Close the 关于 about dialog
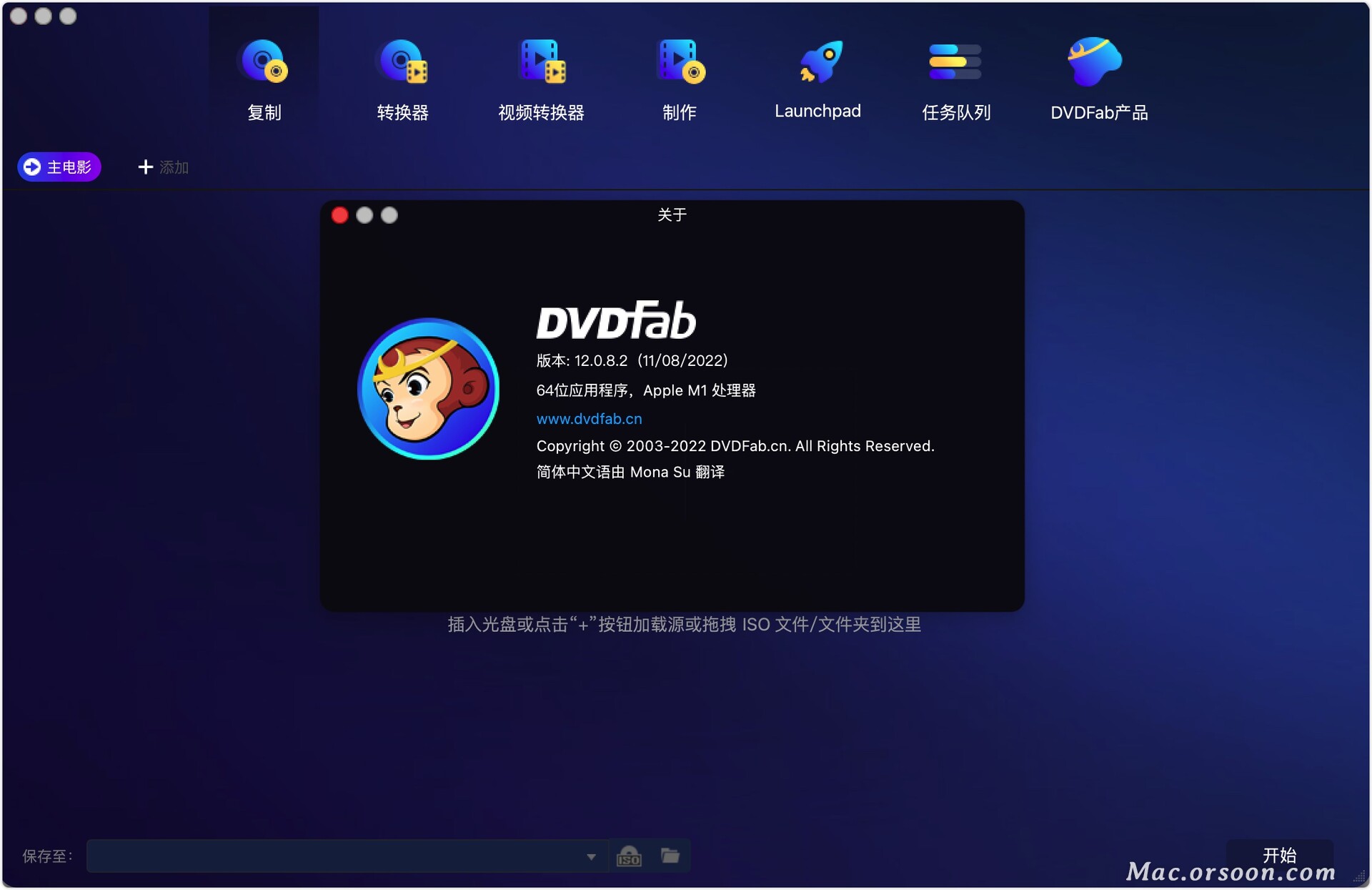Image resolution: width=1372 pixels, height=890 pixels. [x=340, y=215]
